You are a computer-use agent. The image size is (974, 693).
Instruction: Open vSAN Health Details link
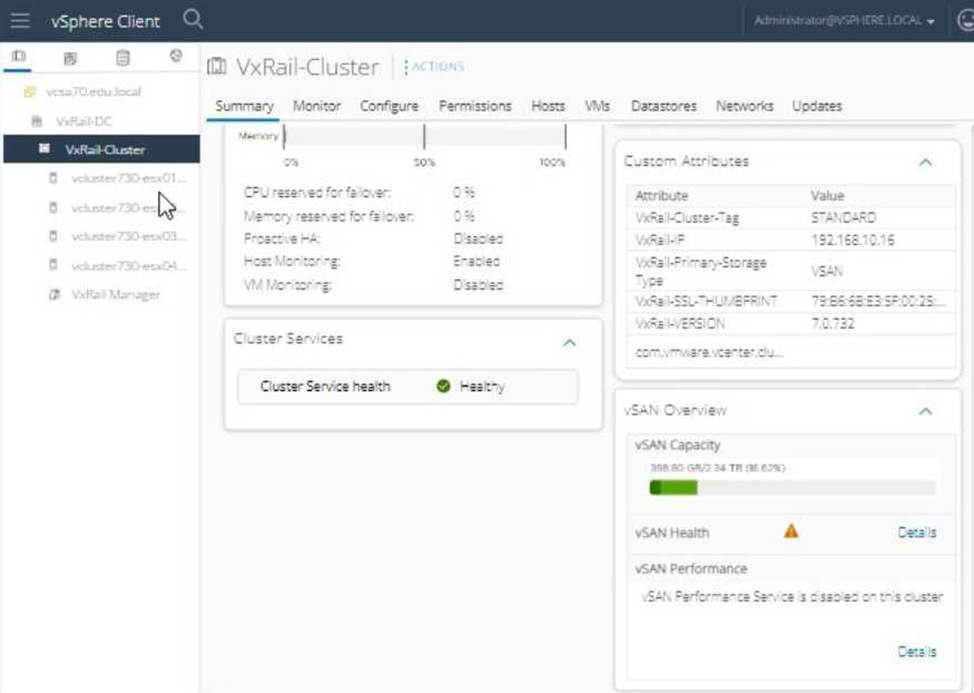point(917,532)
